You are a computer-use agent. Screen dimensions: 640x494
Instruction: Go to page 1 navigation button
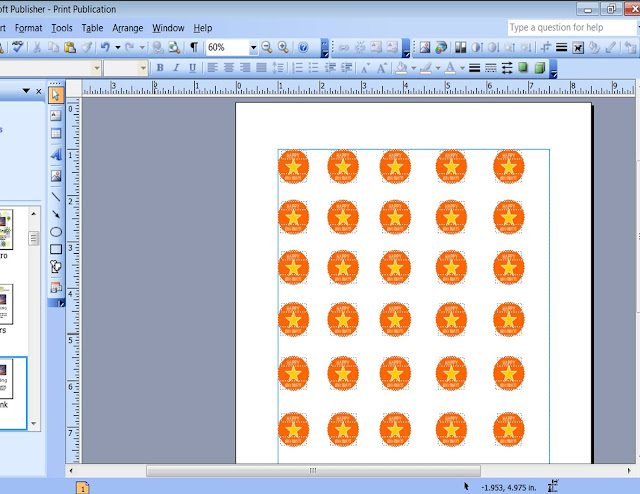[82, 488]
